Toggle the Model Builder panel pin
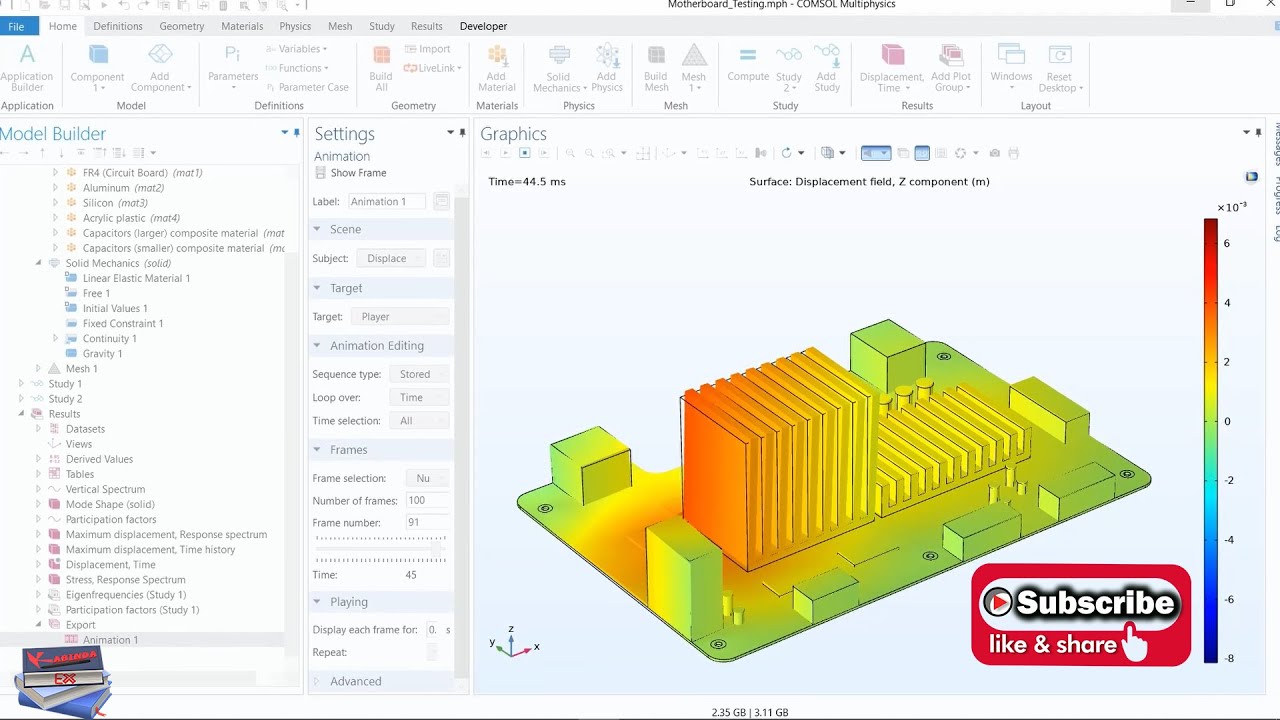The width and height of the screenshot is (1280, 720). tap(297, 133)
